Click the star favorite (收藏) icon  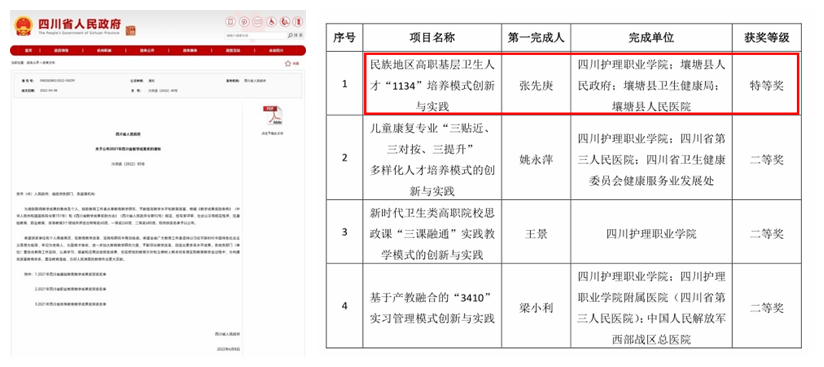pyautogui.click(x=288, y=63)
